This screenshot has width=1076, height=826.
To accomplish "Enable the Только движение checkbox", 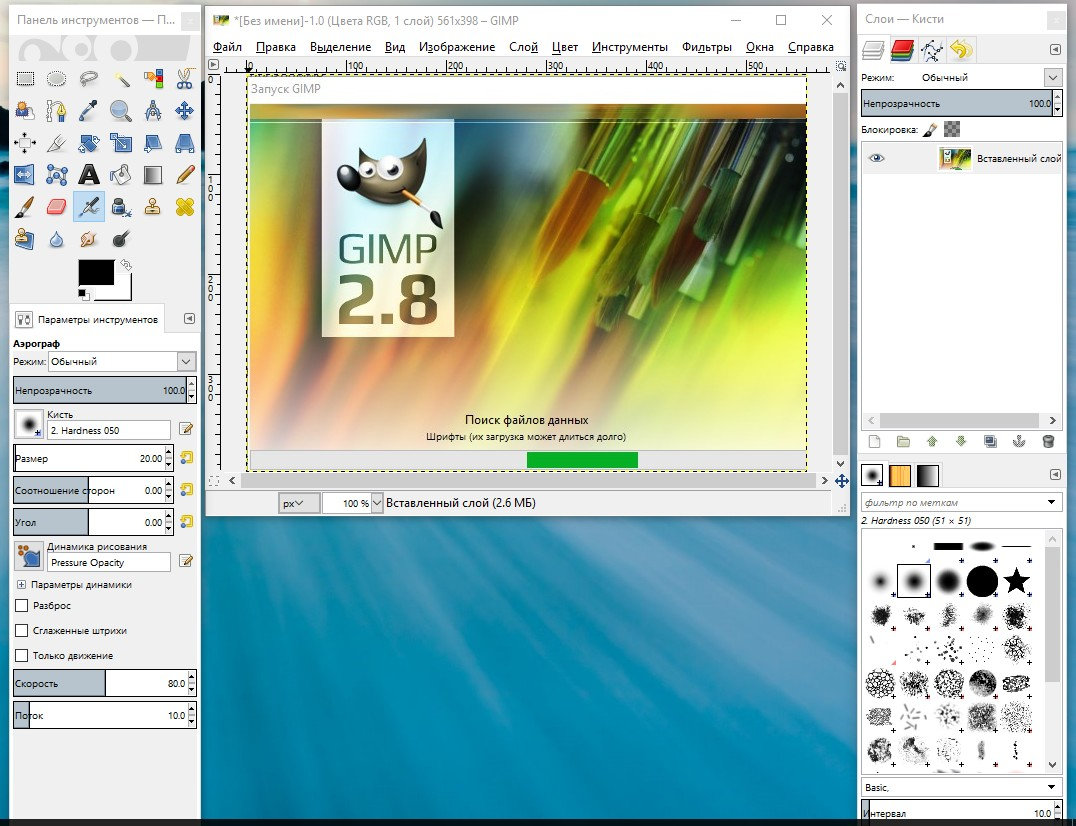I will point(22,656).
